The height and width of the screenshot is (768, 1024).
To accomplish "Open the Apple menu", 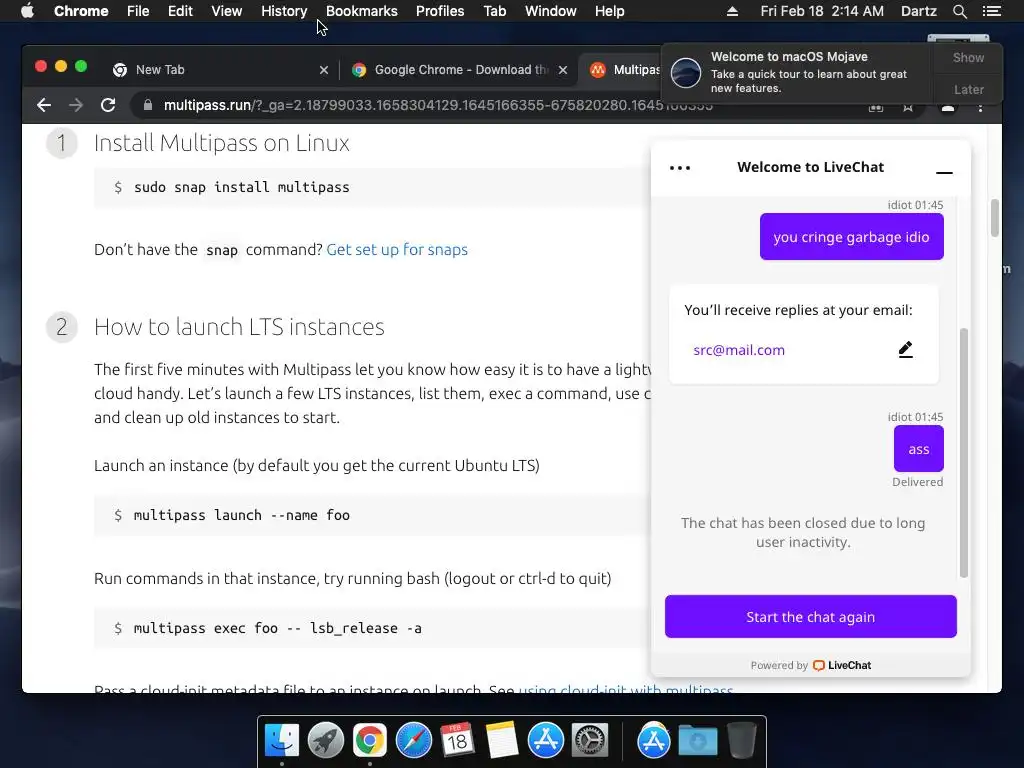I will (x=27, y=11).
